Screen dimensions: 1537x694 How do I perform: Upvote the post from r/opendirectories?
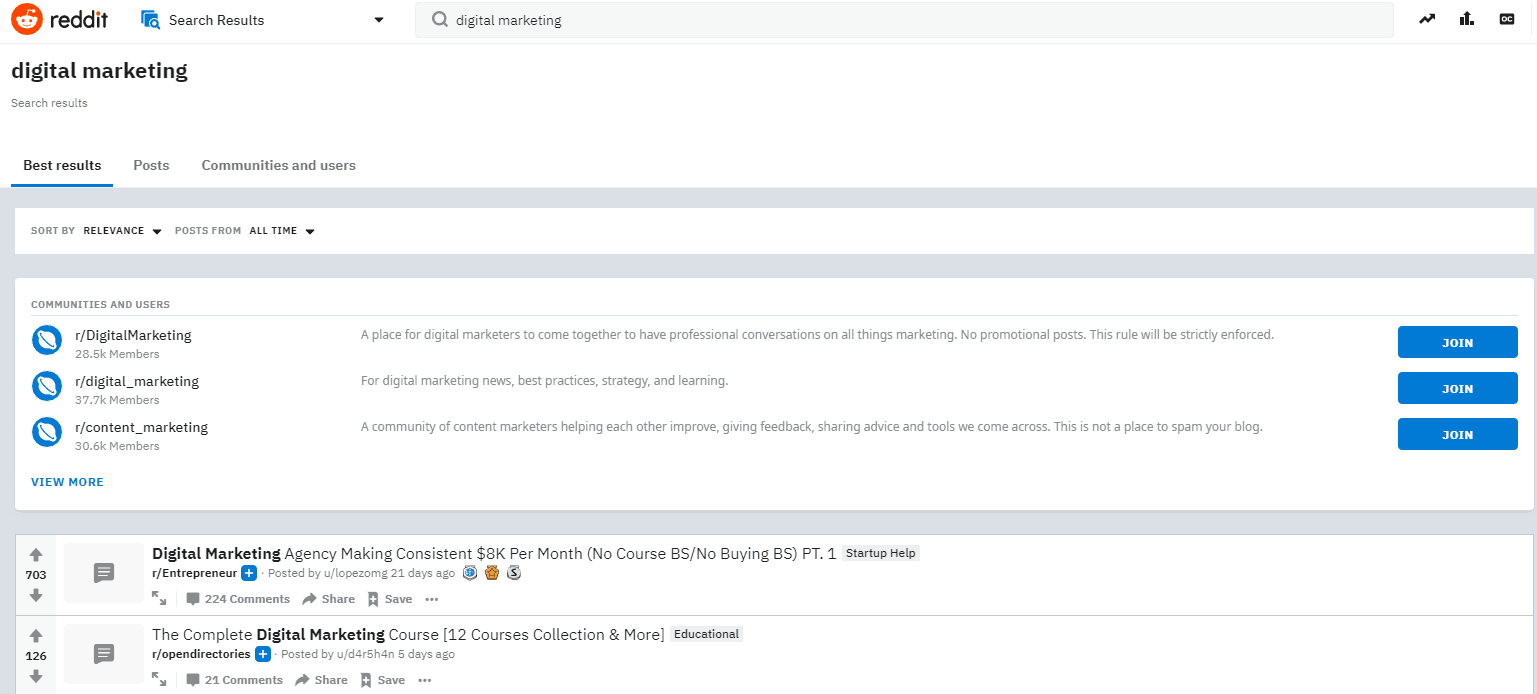pos(36,634)
